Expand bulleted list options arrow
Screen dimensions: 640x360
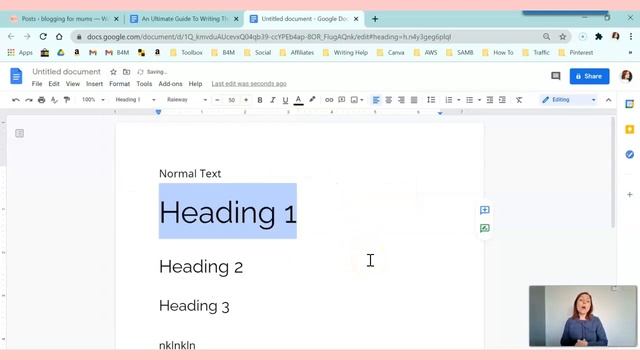point(479,100)
